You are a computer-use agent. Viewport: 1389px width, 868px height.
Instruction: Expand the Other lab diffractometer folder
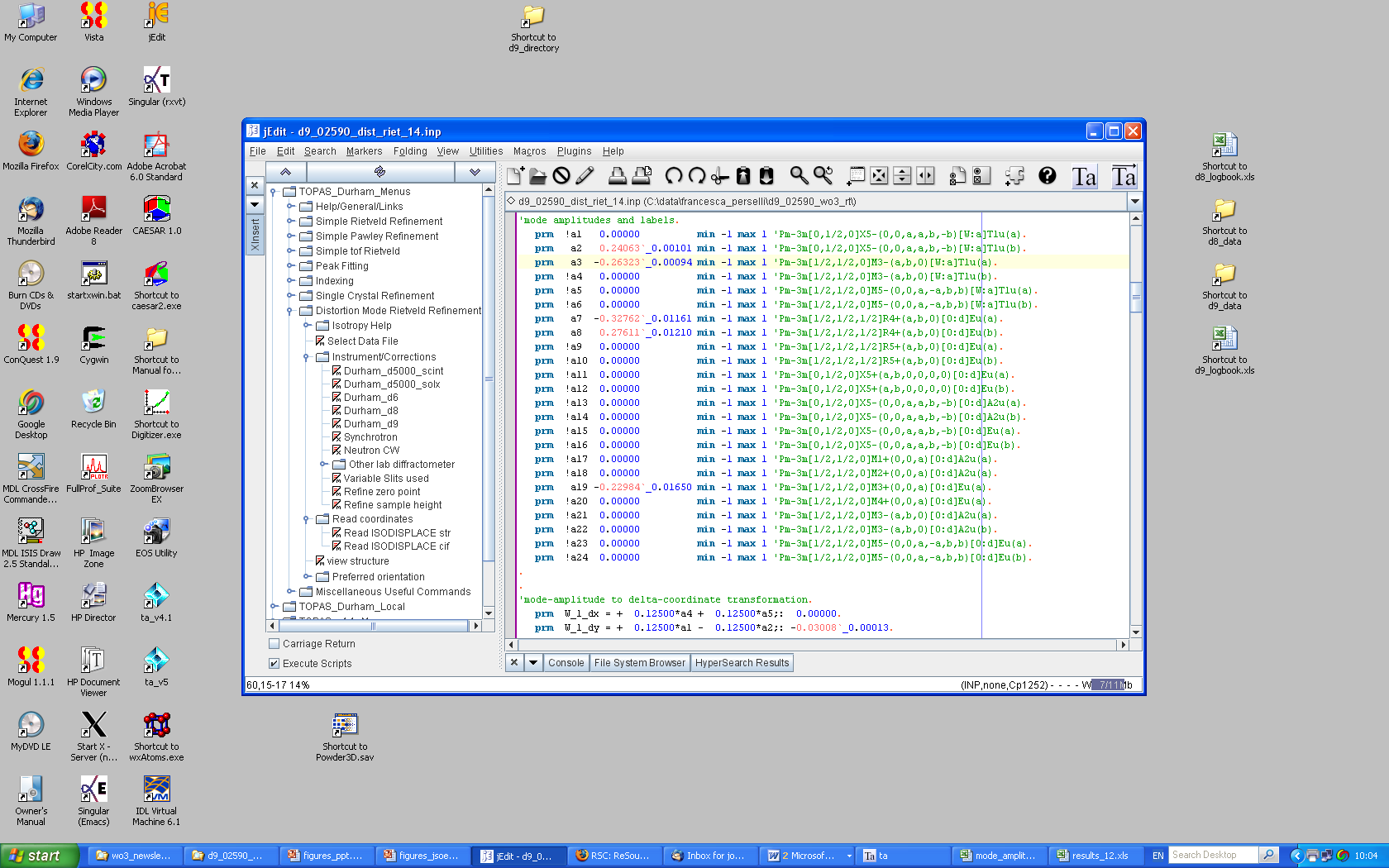[323, 464]
